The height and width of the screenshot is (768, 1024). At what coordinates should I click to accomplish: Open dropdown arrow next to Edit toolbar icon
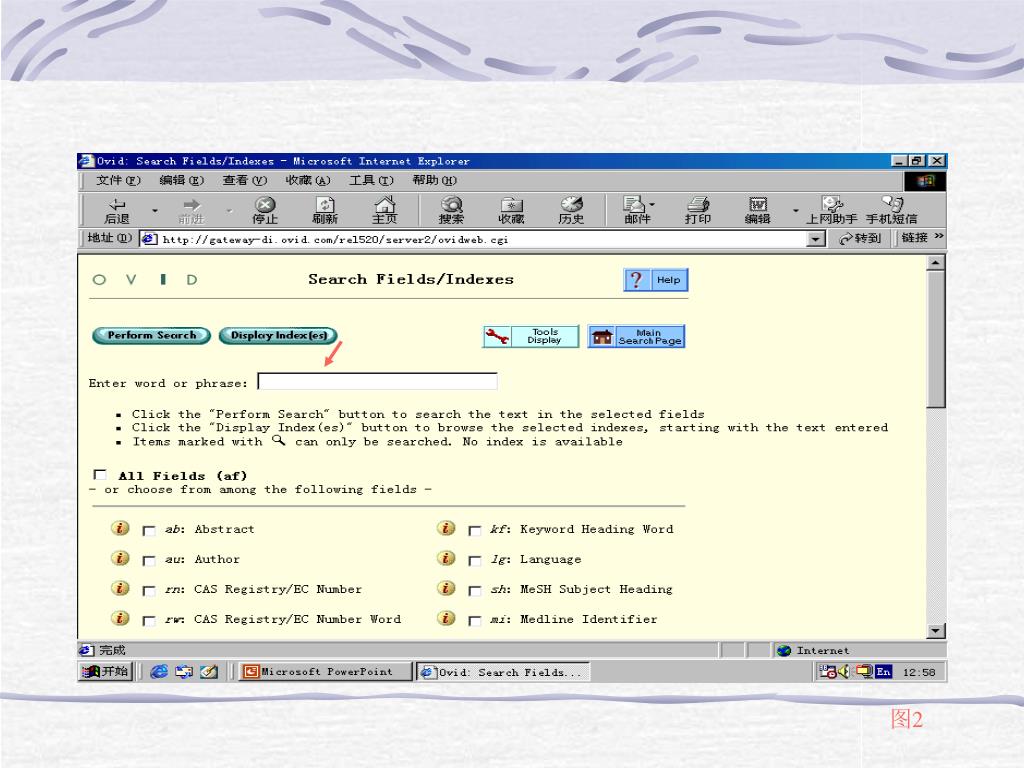pos(795,210)
